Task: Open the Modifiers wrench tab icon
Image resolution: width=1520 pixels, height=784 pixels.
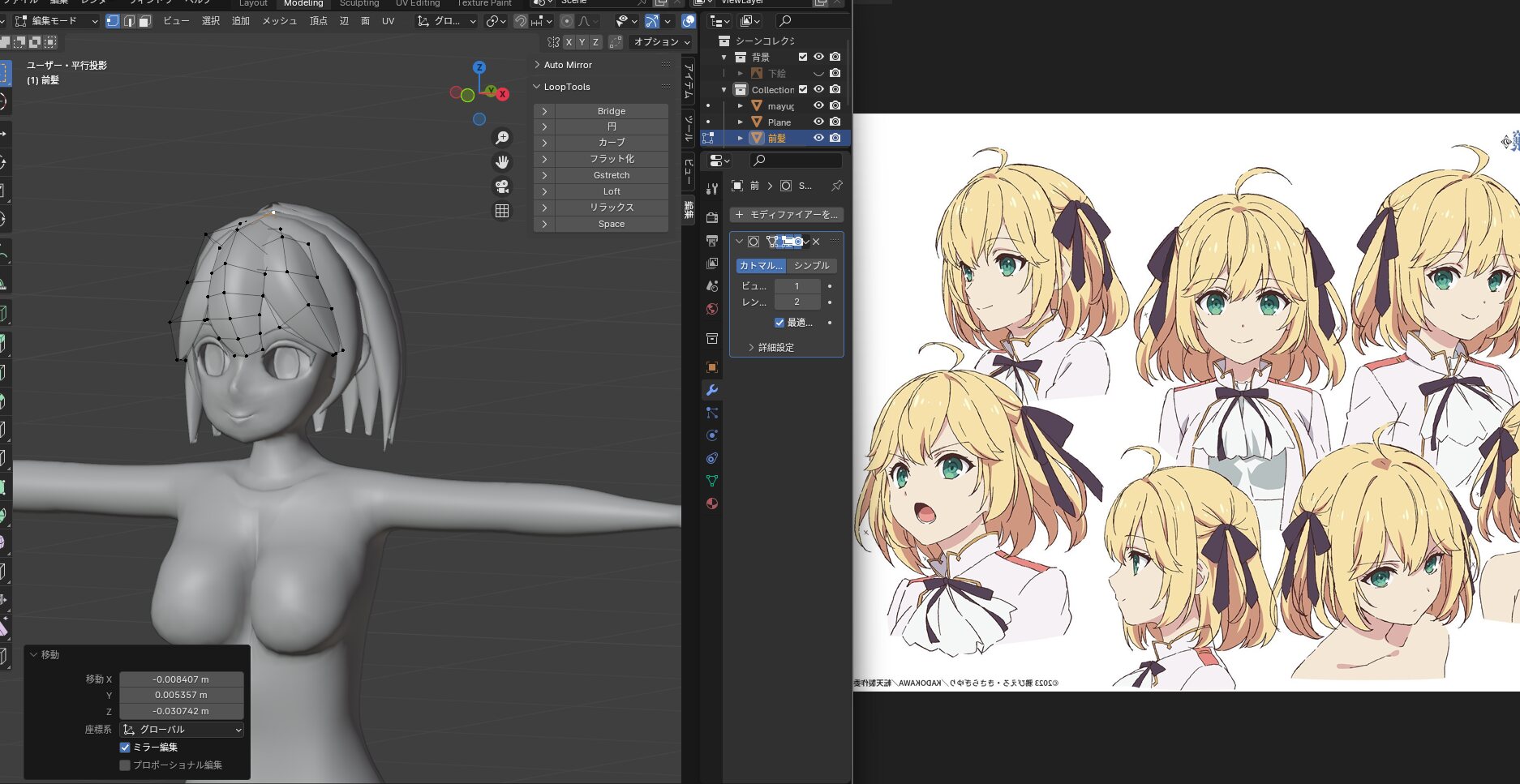Action: pos(712,390)
